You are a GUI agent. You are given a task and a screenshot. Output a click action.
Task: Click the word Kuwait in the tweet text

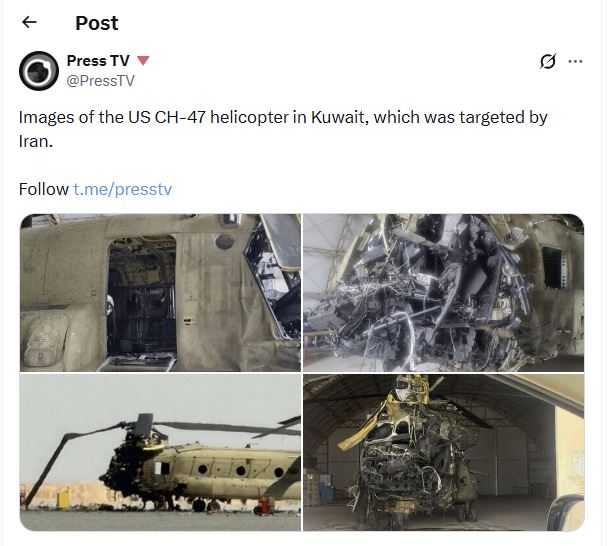tap(339, 117)
